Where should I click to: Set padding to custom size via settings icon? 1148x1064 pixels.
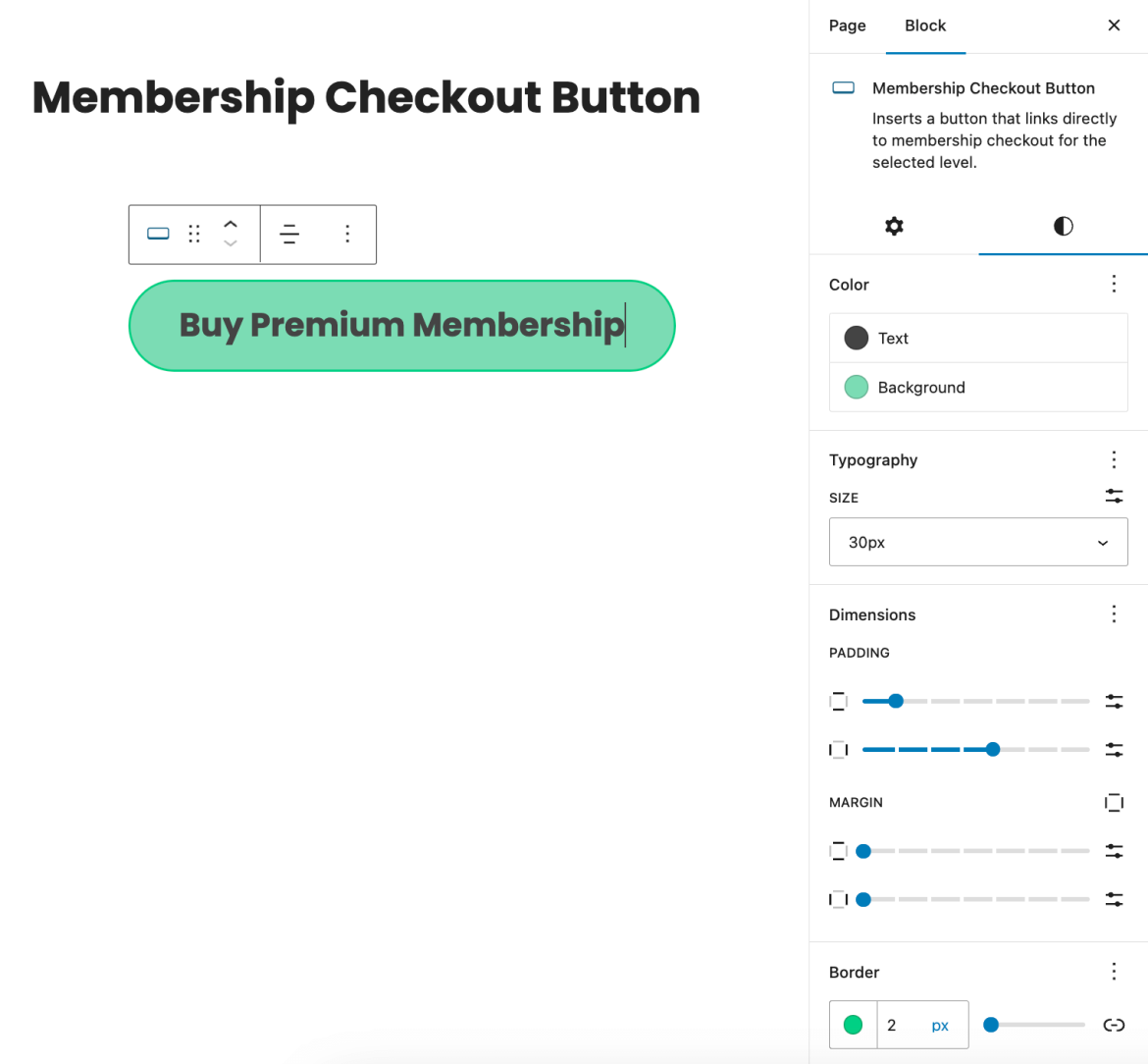point(1114,701)
